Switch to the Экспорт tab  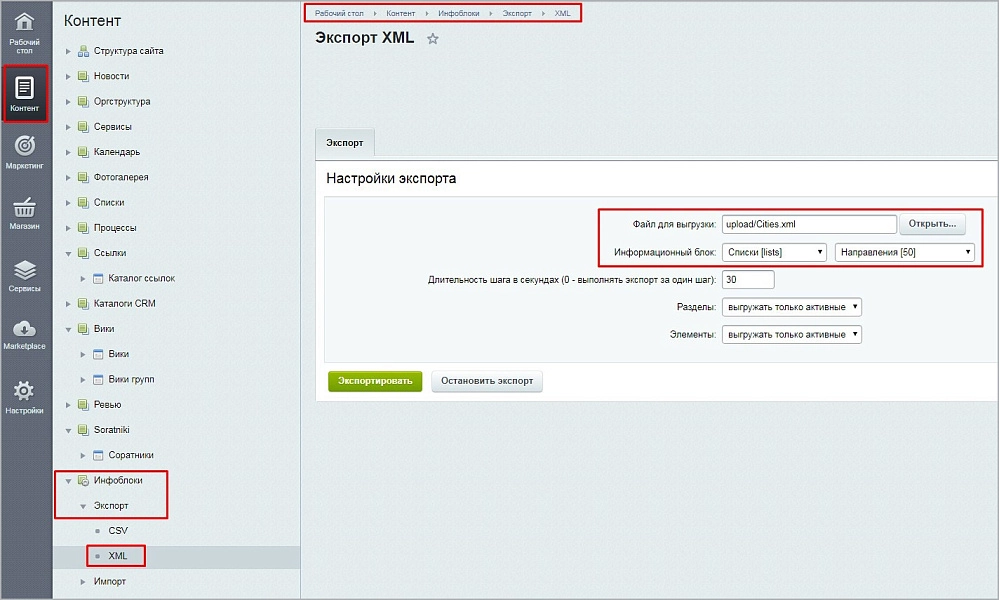coord(345,143)
